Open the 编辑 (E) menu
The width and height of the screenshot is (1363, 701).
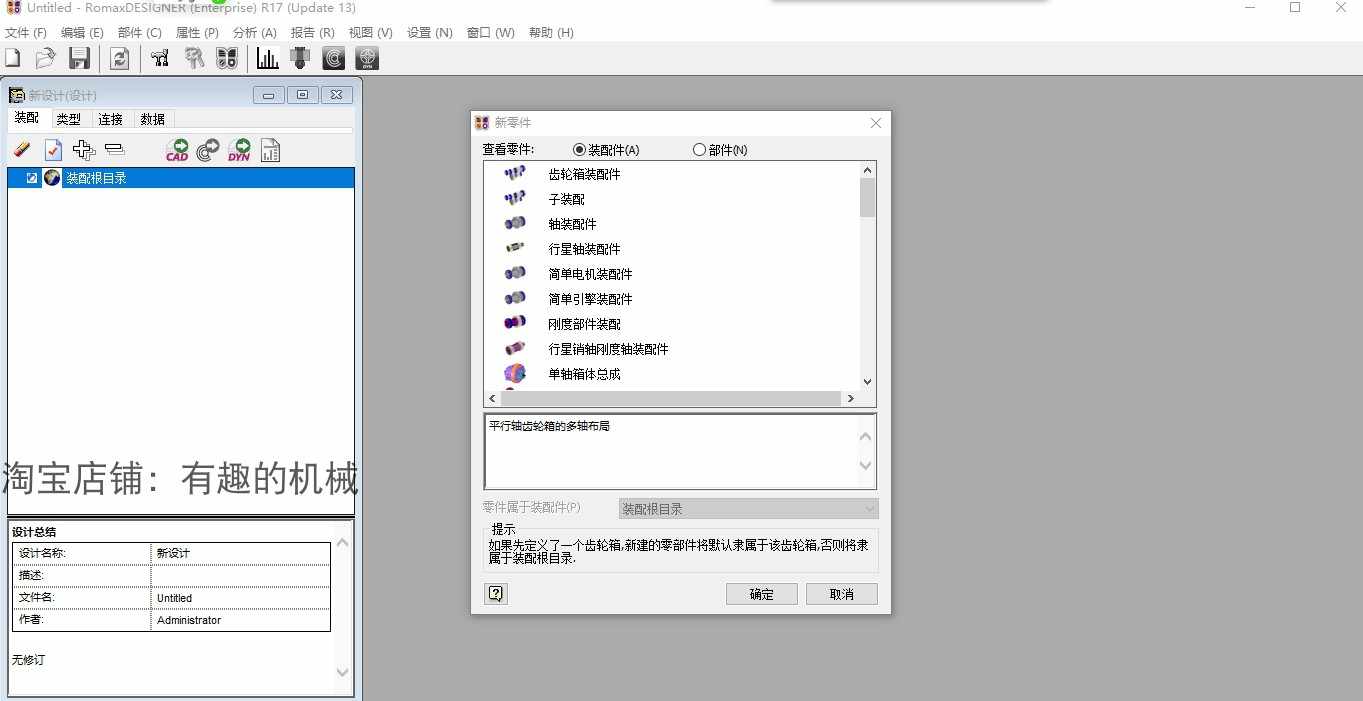[x=82, y=32]
